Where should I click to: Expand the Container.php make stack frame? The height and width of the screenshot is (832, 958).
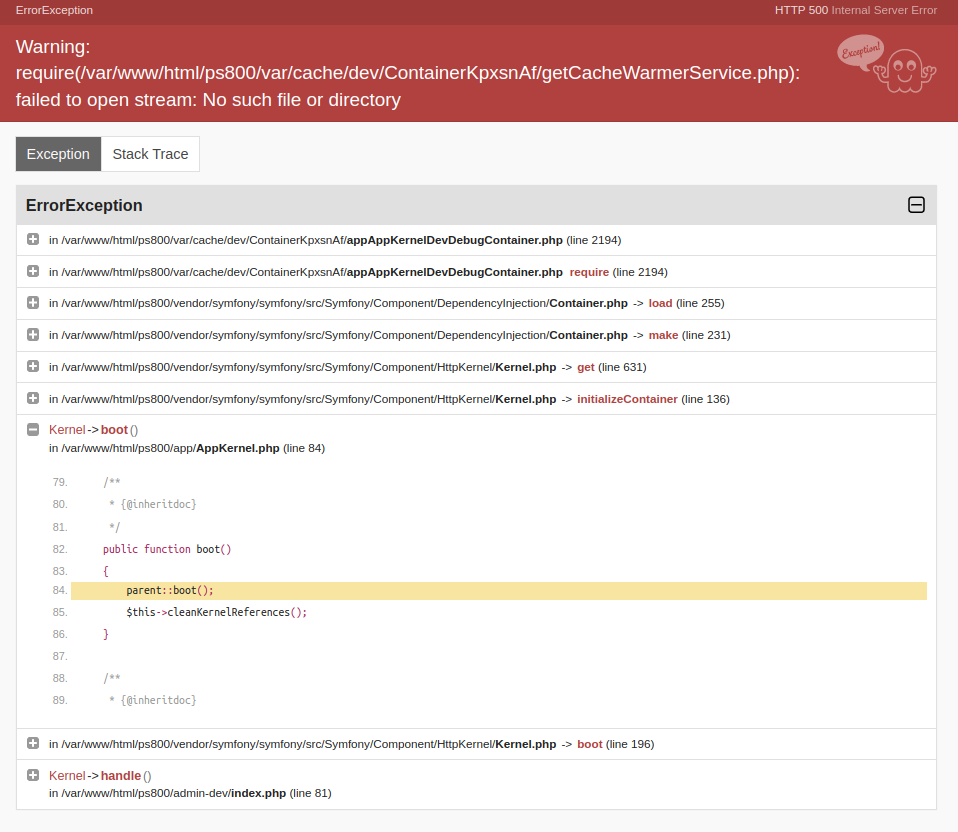point(31,335)
